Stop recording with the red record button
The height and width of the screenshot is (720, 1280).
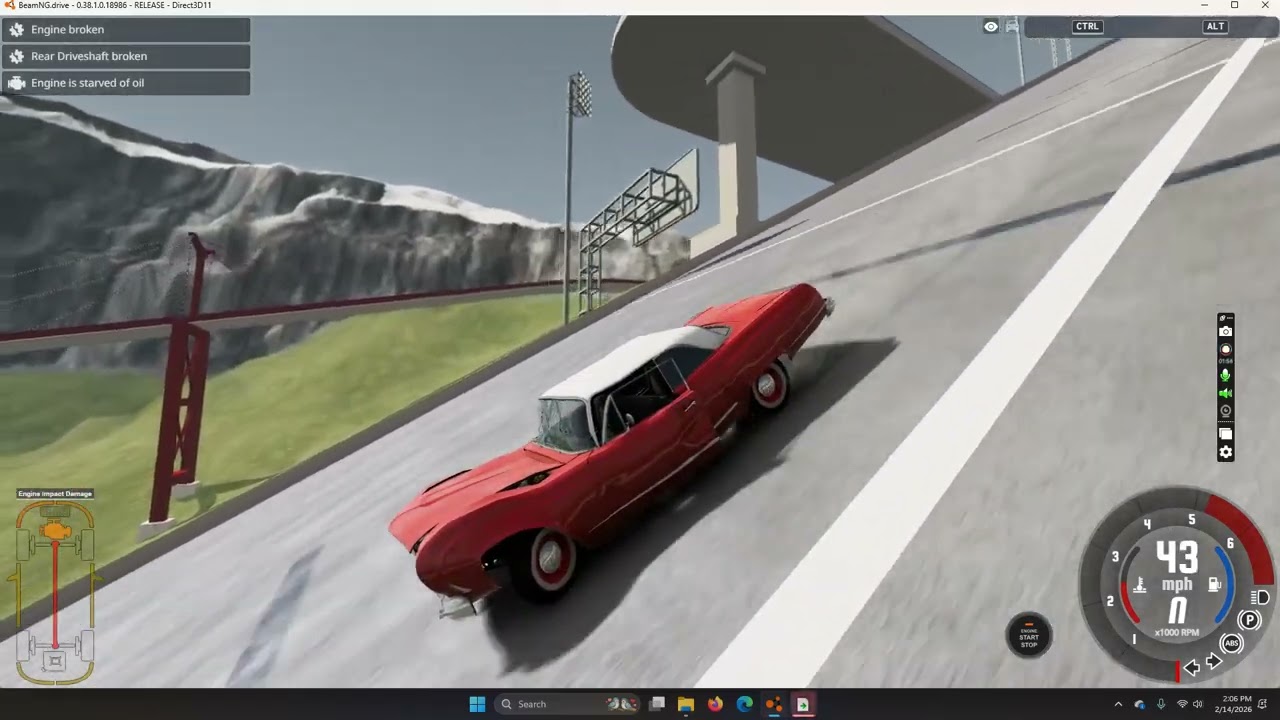tap(1225, 350)
